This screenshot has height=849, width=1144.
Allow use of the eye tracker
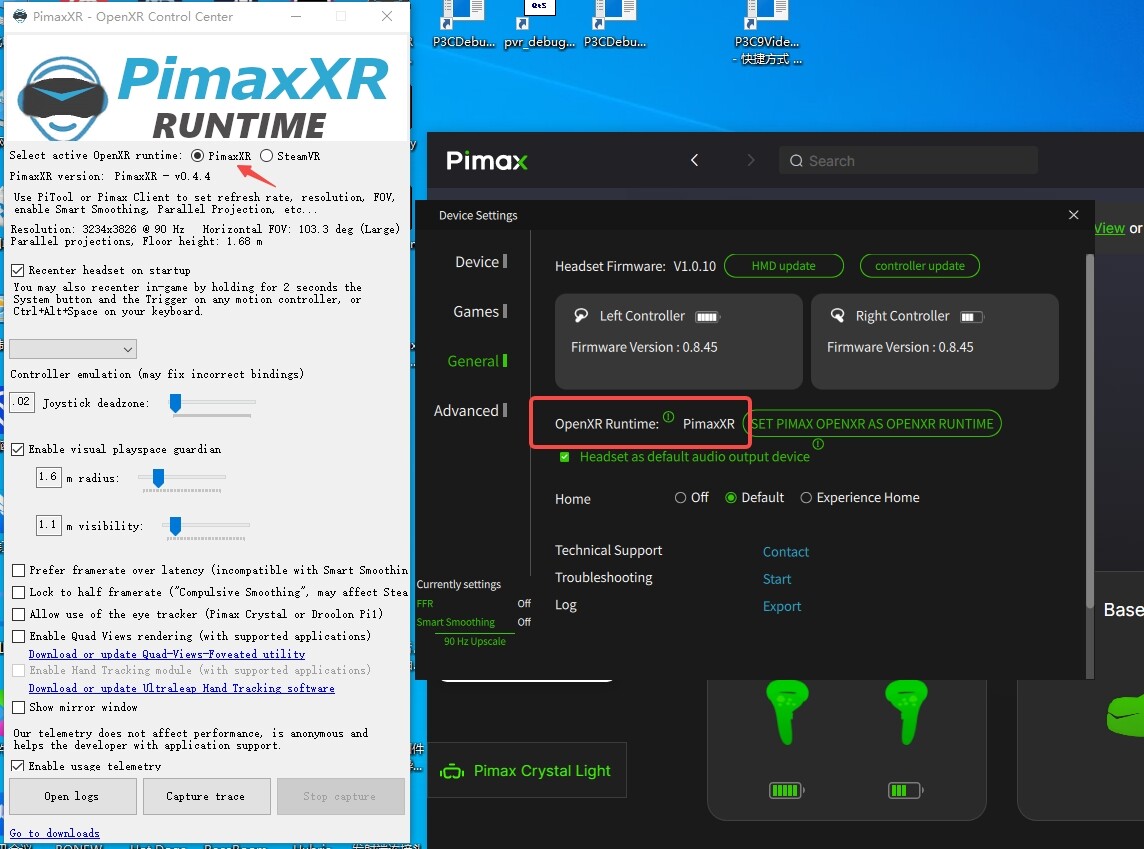(x=18, y=614)
